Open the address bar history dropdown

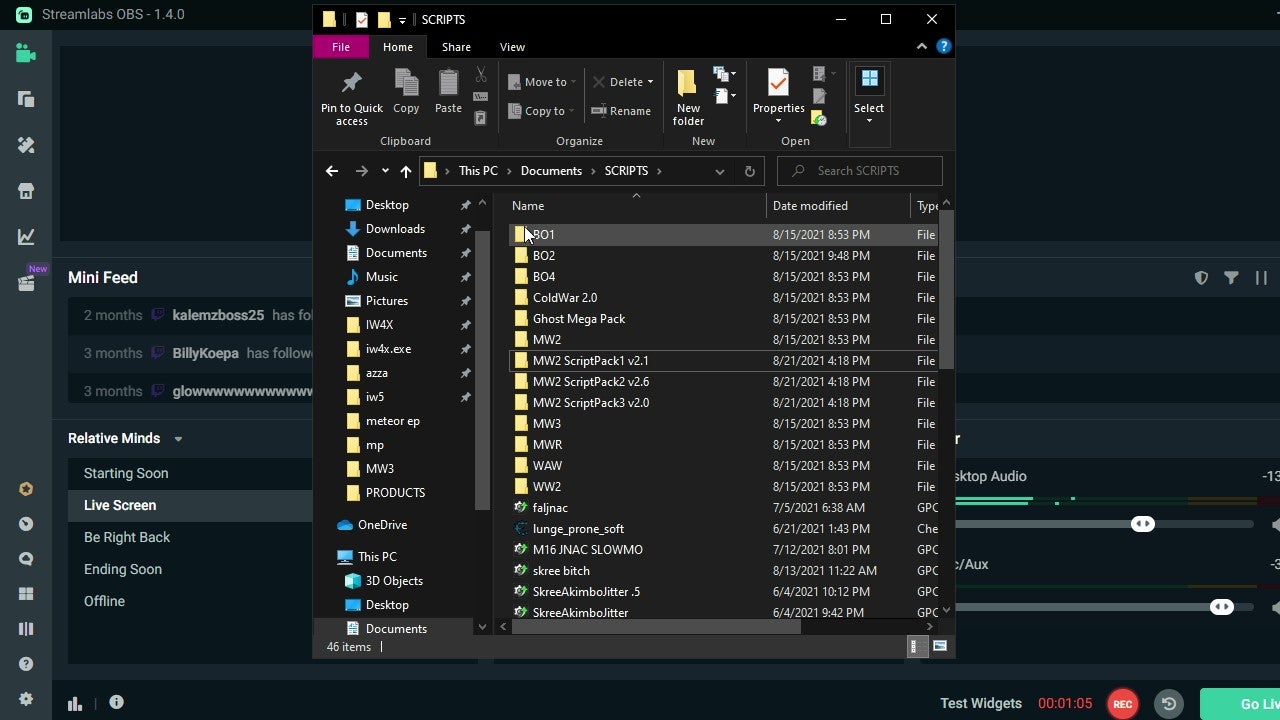[x=719, y=171]
